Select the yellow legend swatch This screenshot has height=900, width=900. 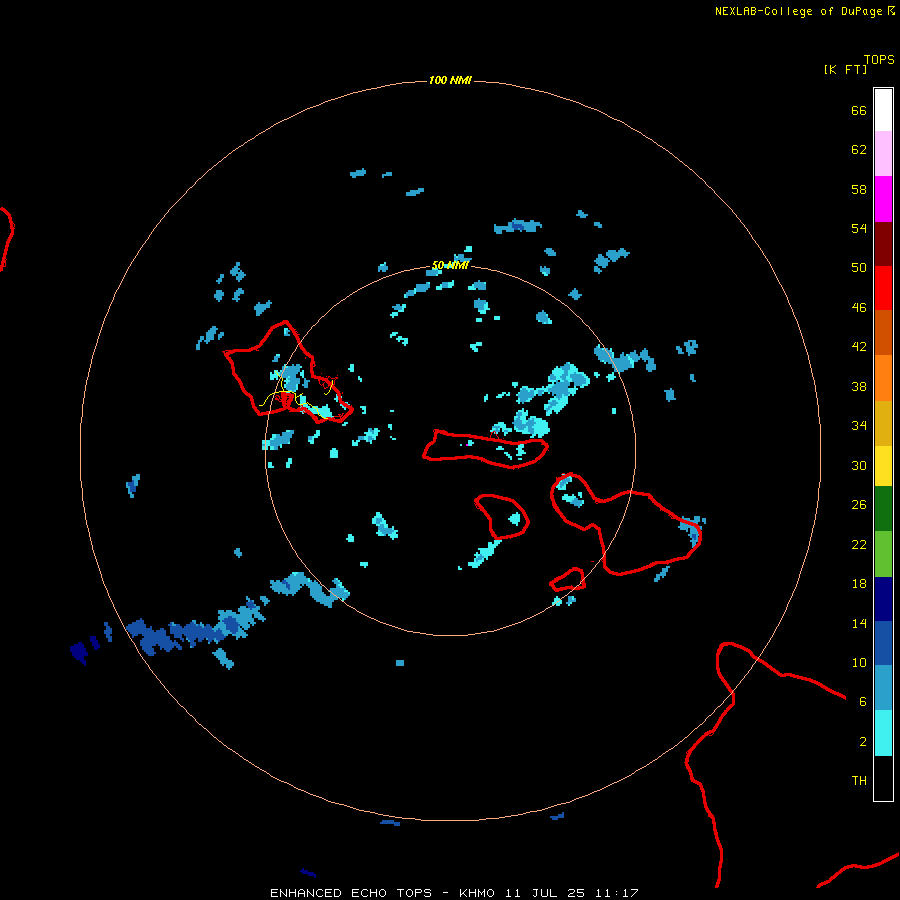click(x=883, y=465)
